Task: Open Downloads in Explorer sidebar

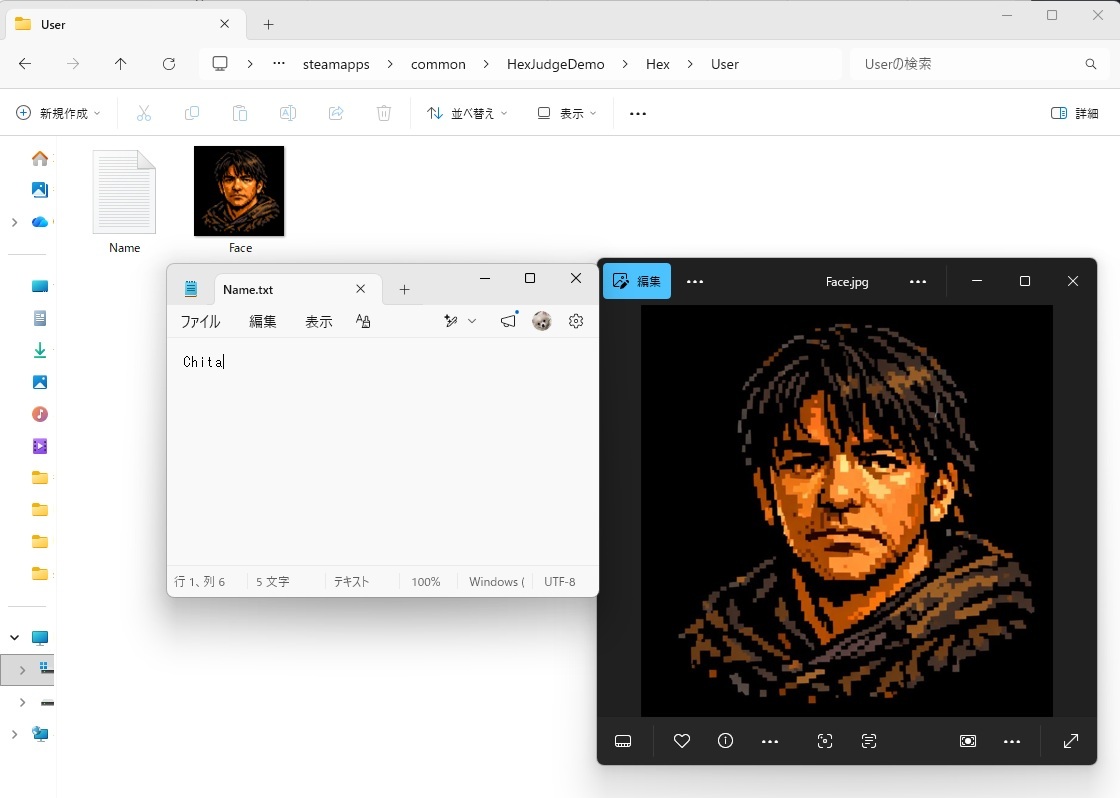Action: pos(40,350)
